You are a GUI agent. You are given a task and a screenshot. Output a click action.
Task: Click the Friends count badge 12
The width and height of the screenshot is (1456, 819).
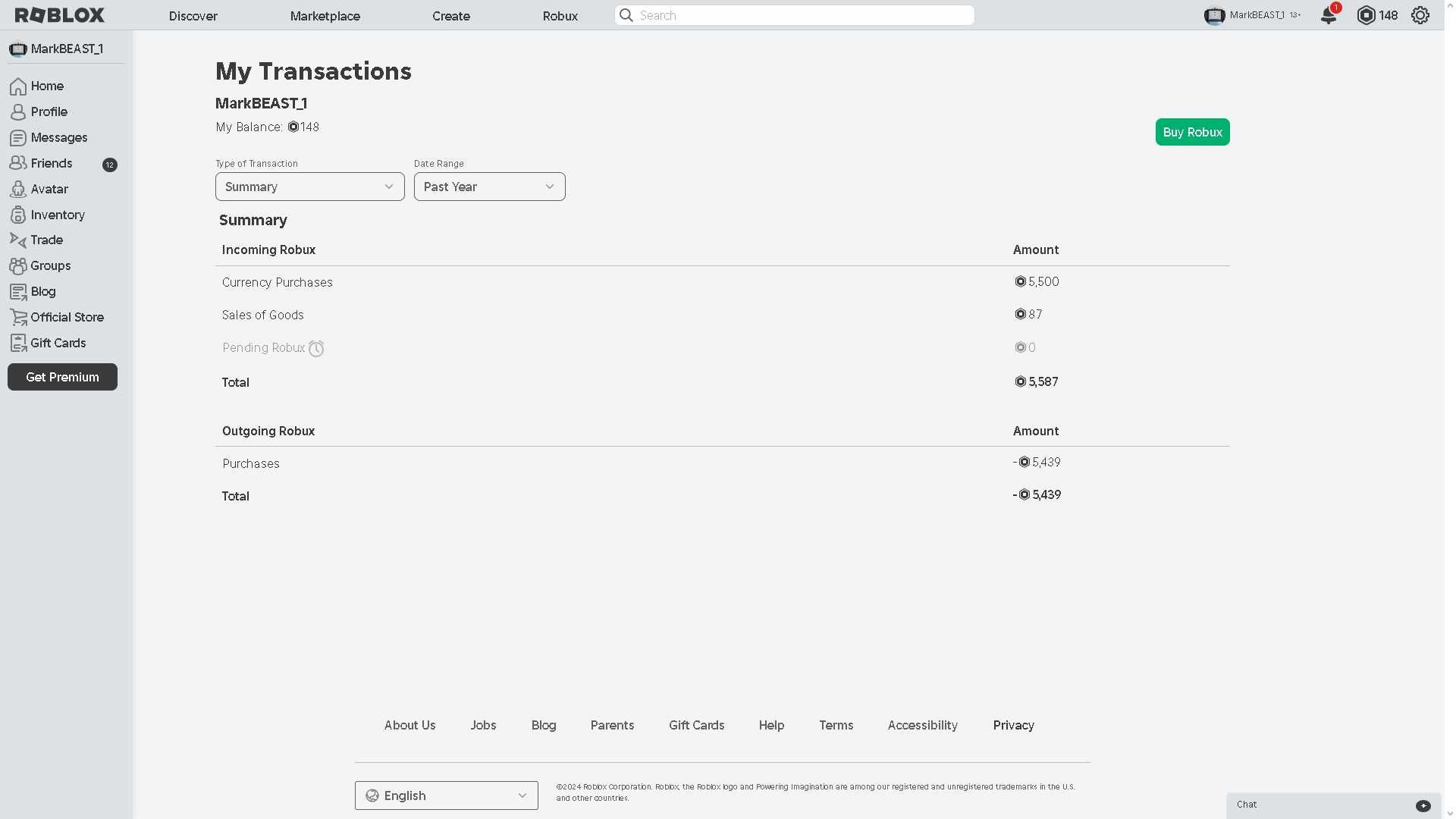coord(110,165)
